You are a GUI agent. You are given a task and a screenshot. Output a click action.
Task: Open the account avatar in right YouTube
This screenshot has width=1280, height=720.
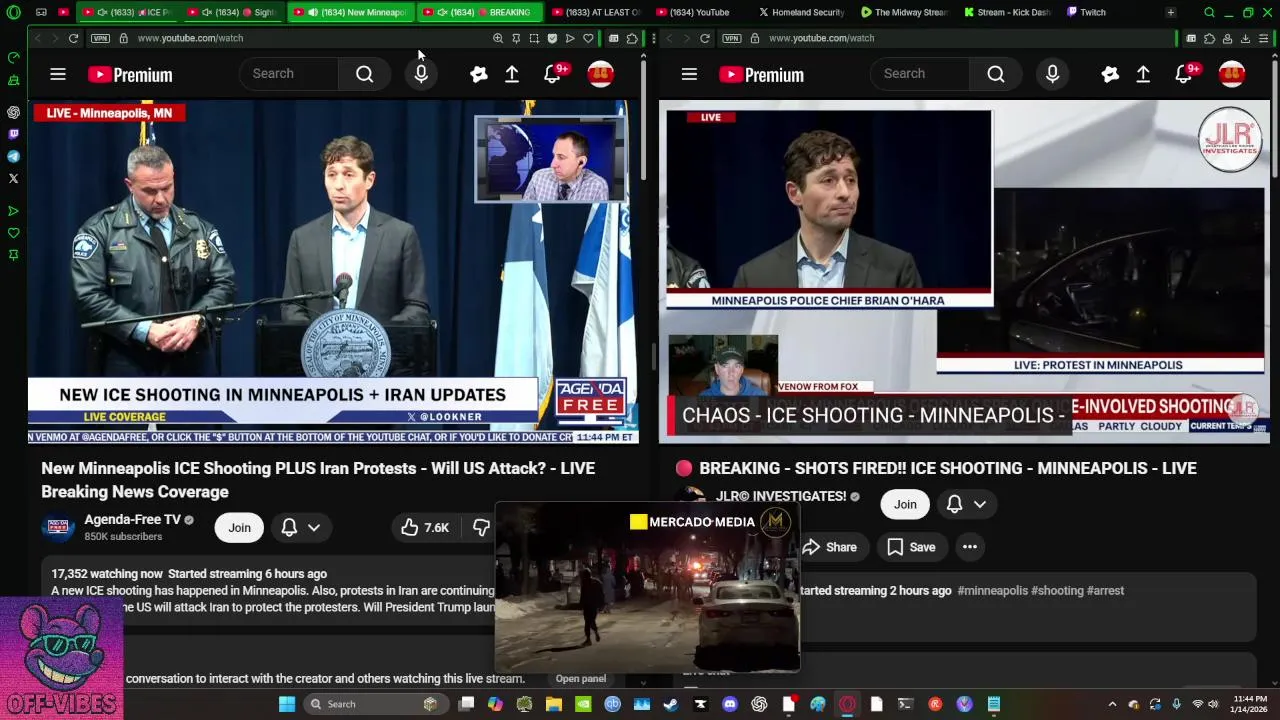tap(1232, 74)
